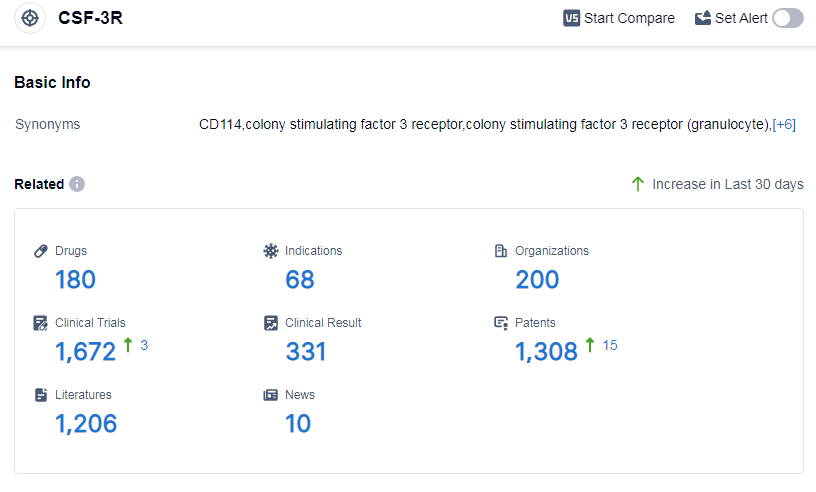The image size is (816, 492).
Task: Click the Patents icon
Action: coord(501,323)
